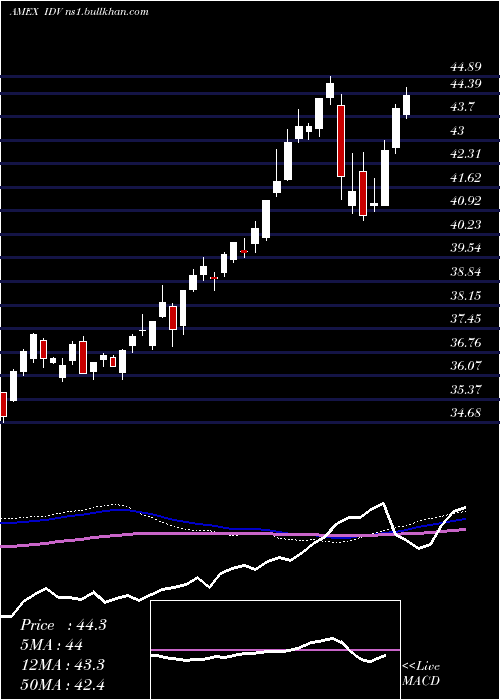The image size is (500, 700).
Task: Select the 42.31 price axis label
Action: (x=466, y=154)
